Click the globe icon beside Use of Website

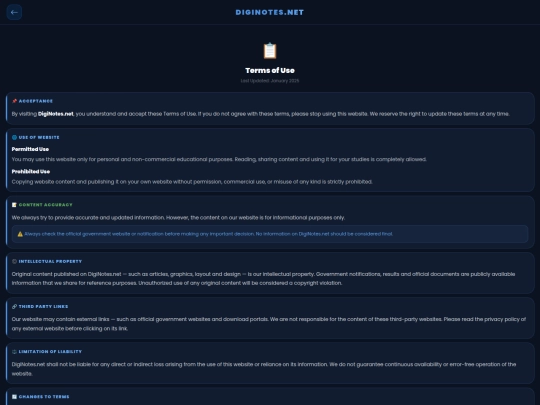[14, 137]
